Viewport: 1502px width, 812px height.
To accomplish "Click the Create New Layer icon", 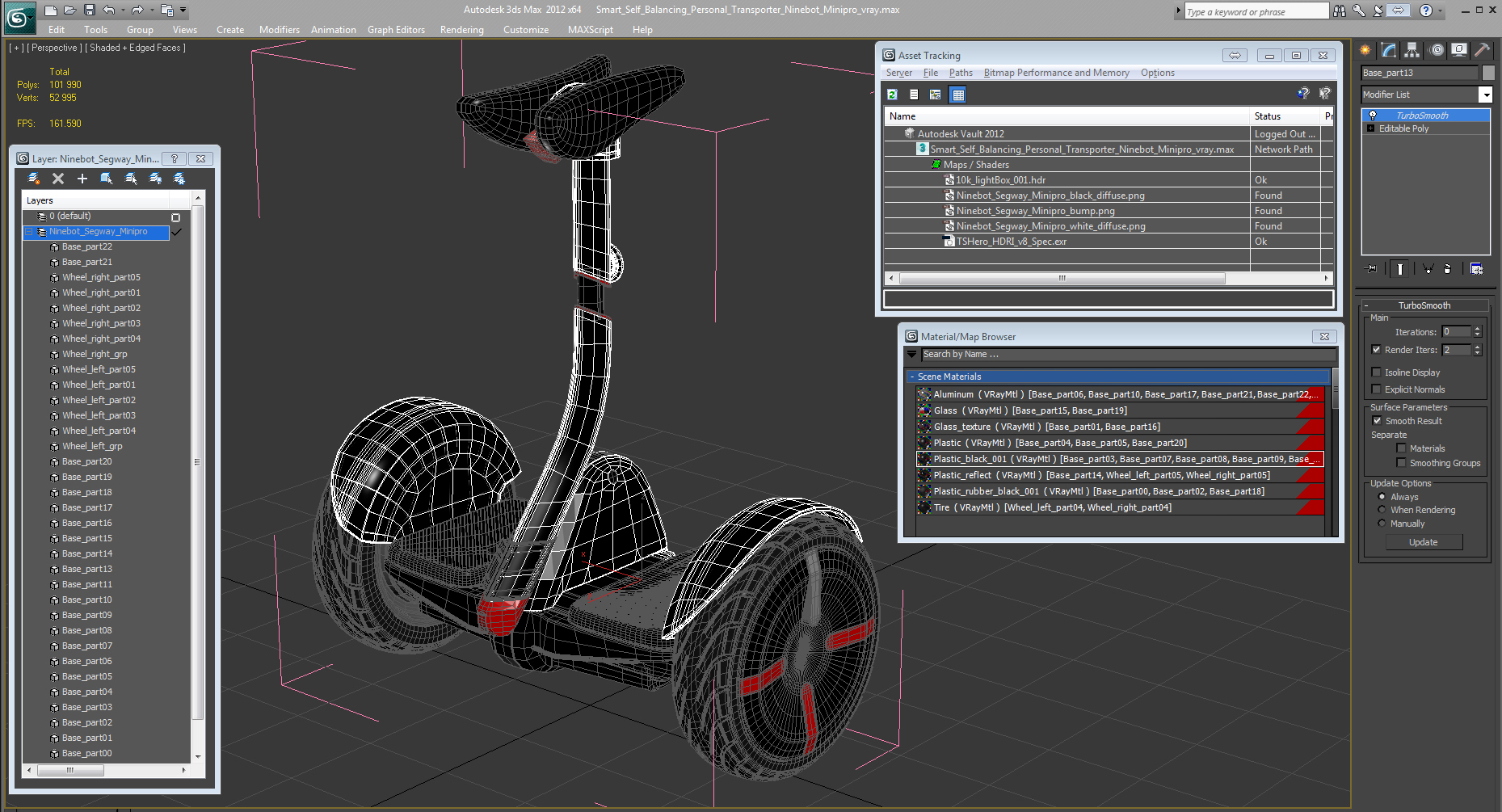I will [34, 179].
